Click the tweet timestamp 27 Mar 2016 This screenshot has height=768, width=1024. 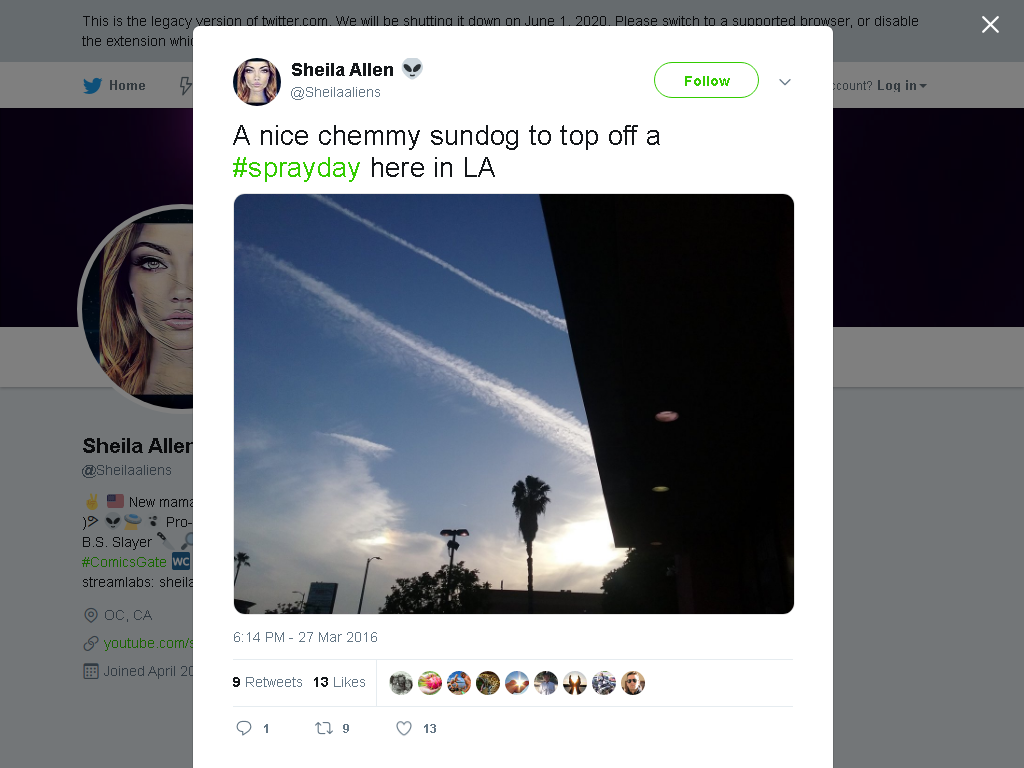(x=305, y=637)
